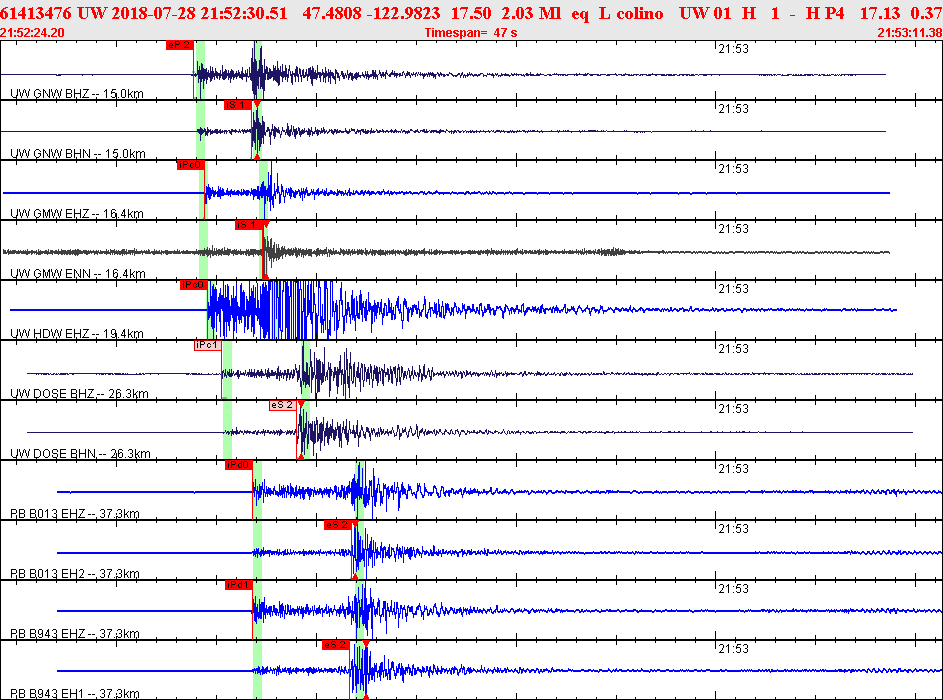Select the iPc1 pick flag on DOSE BHZ
The width and height of the screenshot is (943, 700).
207,346
